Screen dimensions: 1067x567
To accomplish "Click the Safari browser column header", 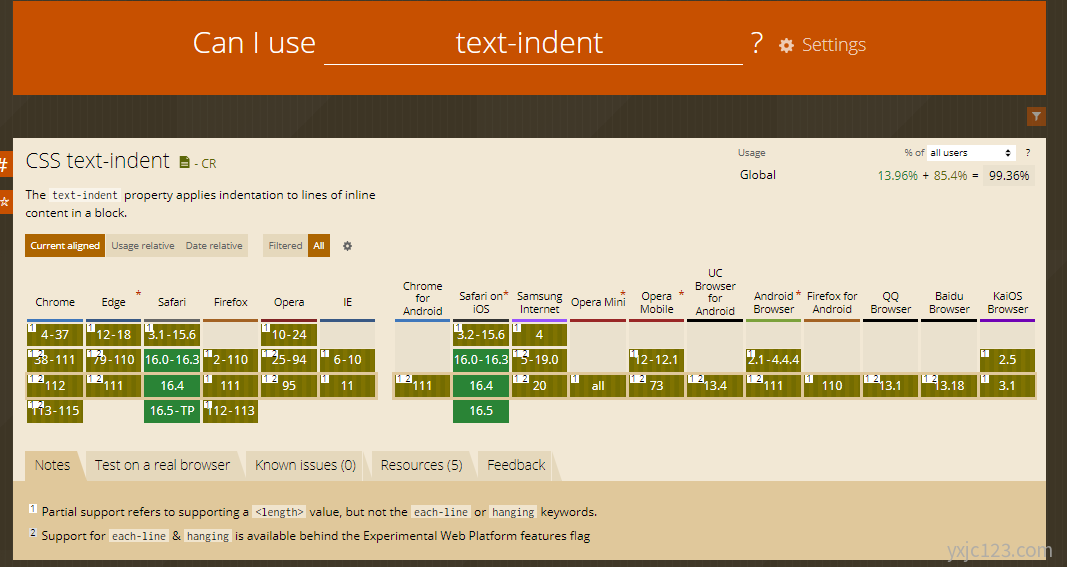I will 171,302.
